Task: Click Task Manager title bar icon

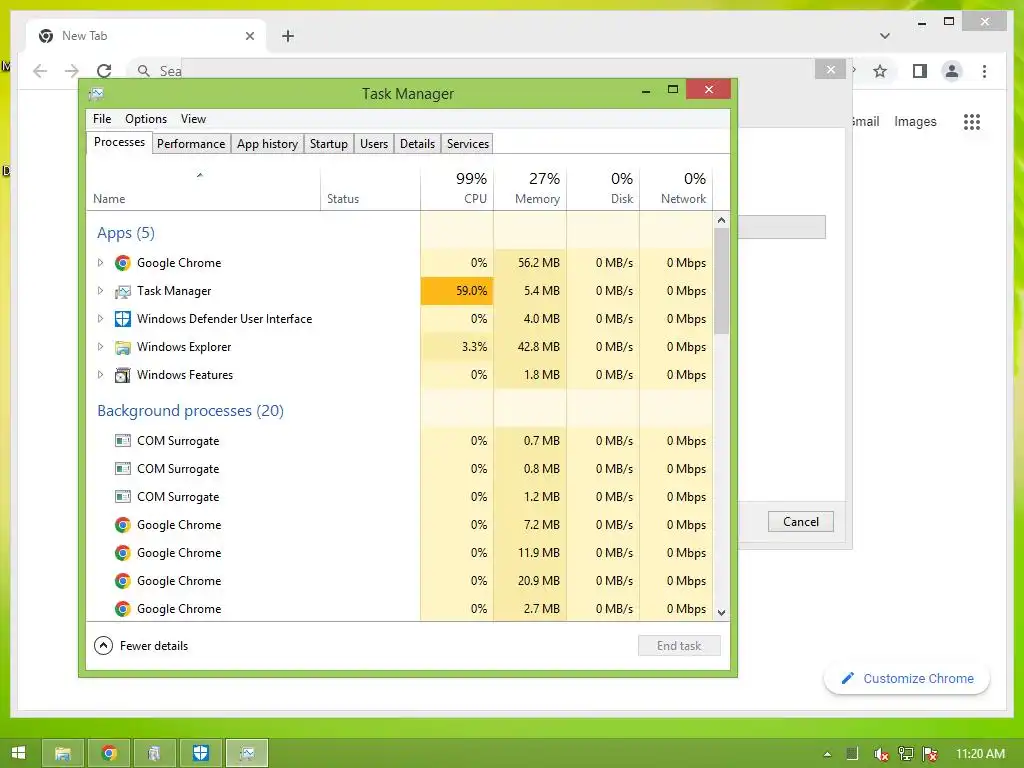Action: point(96,94)
